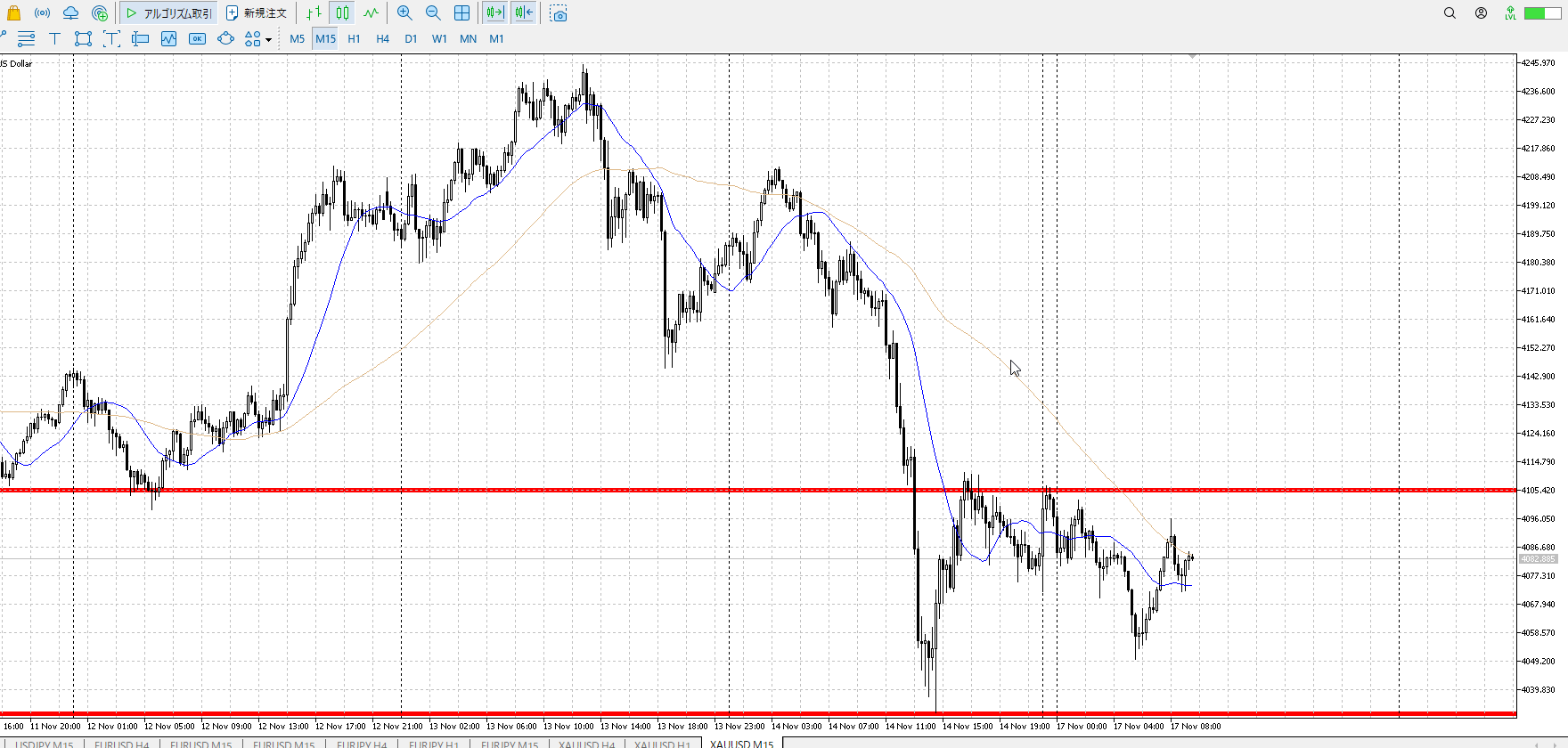Select the H4 timeframe
This screenshot has width=1568, height=748.
tap(382, 38)
